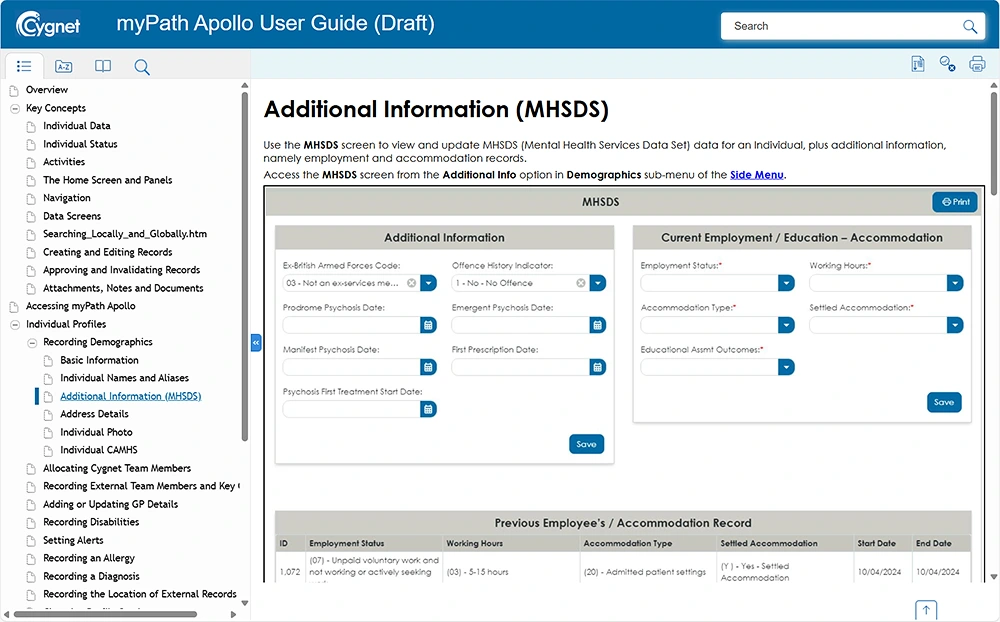This screenshot has height=622, width=1000.
Task: Open the Employment Status dropdown
Action: (786, 283)
